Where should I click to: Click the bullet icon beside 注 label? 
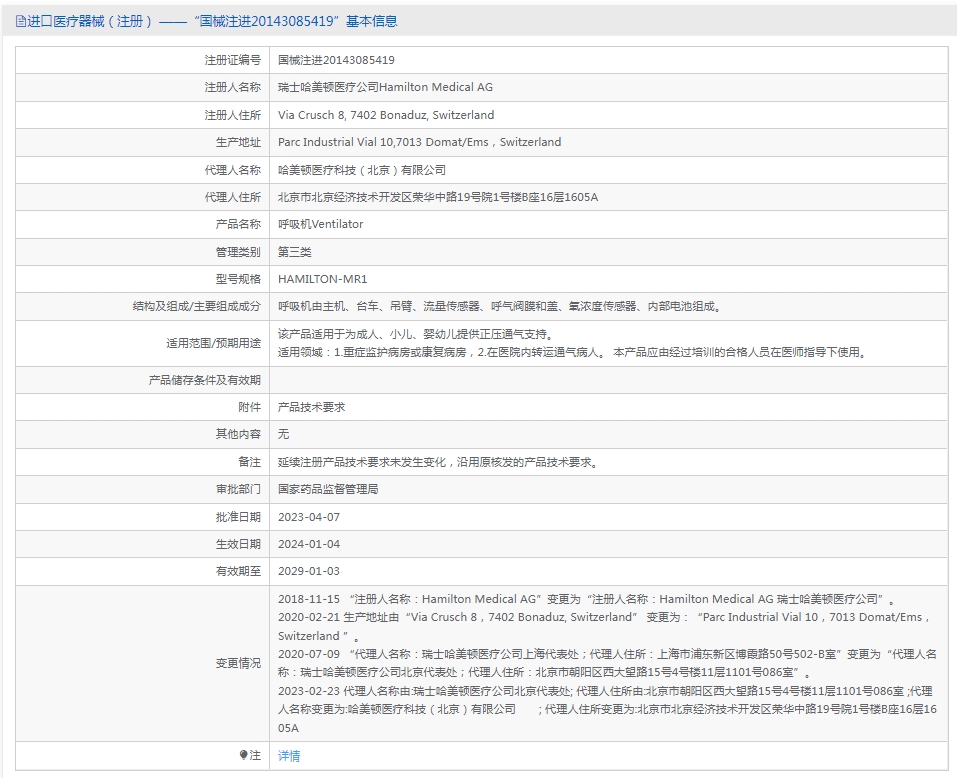click(x=244, y=755)
